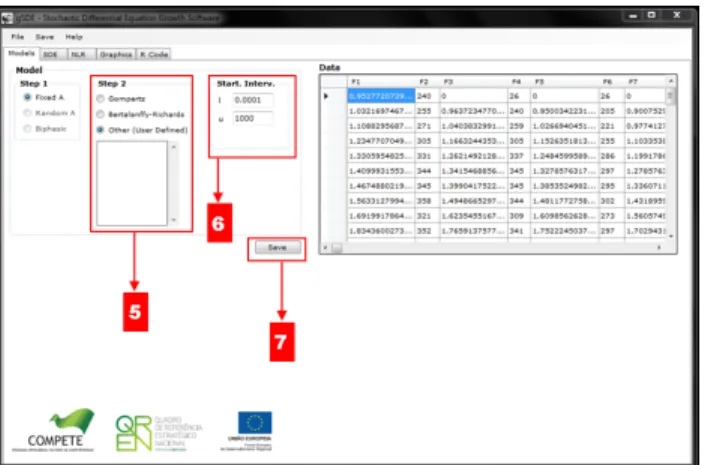The width and height of the screenshot is (705, 465).
Task: Click the F2 cell with value 271
Action: 427,126
